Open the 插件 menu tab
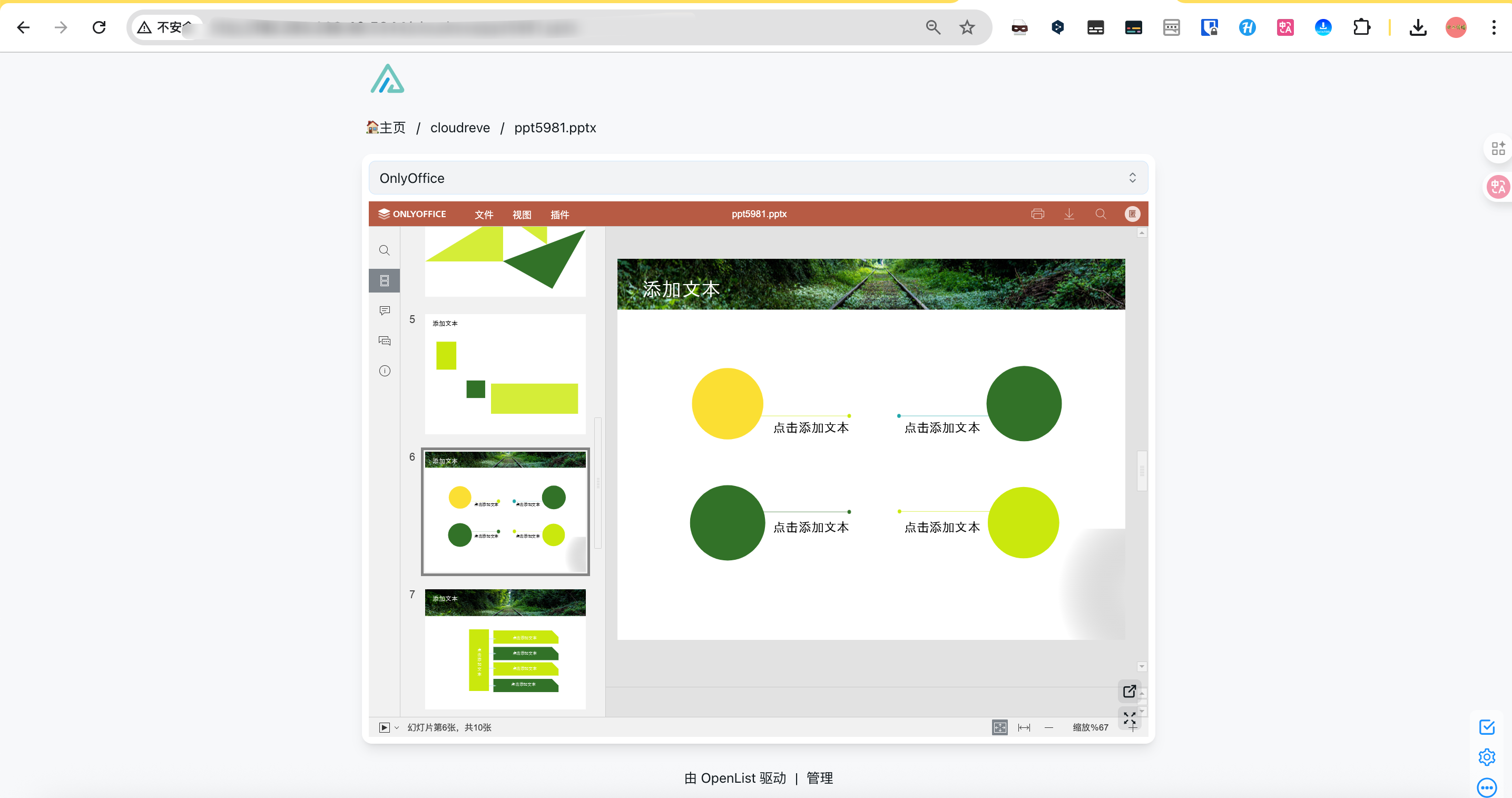Image resolution: width=1512 pixels, height=798 pixels. click(x=559, y=215)
